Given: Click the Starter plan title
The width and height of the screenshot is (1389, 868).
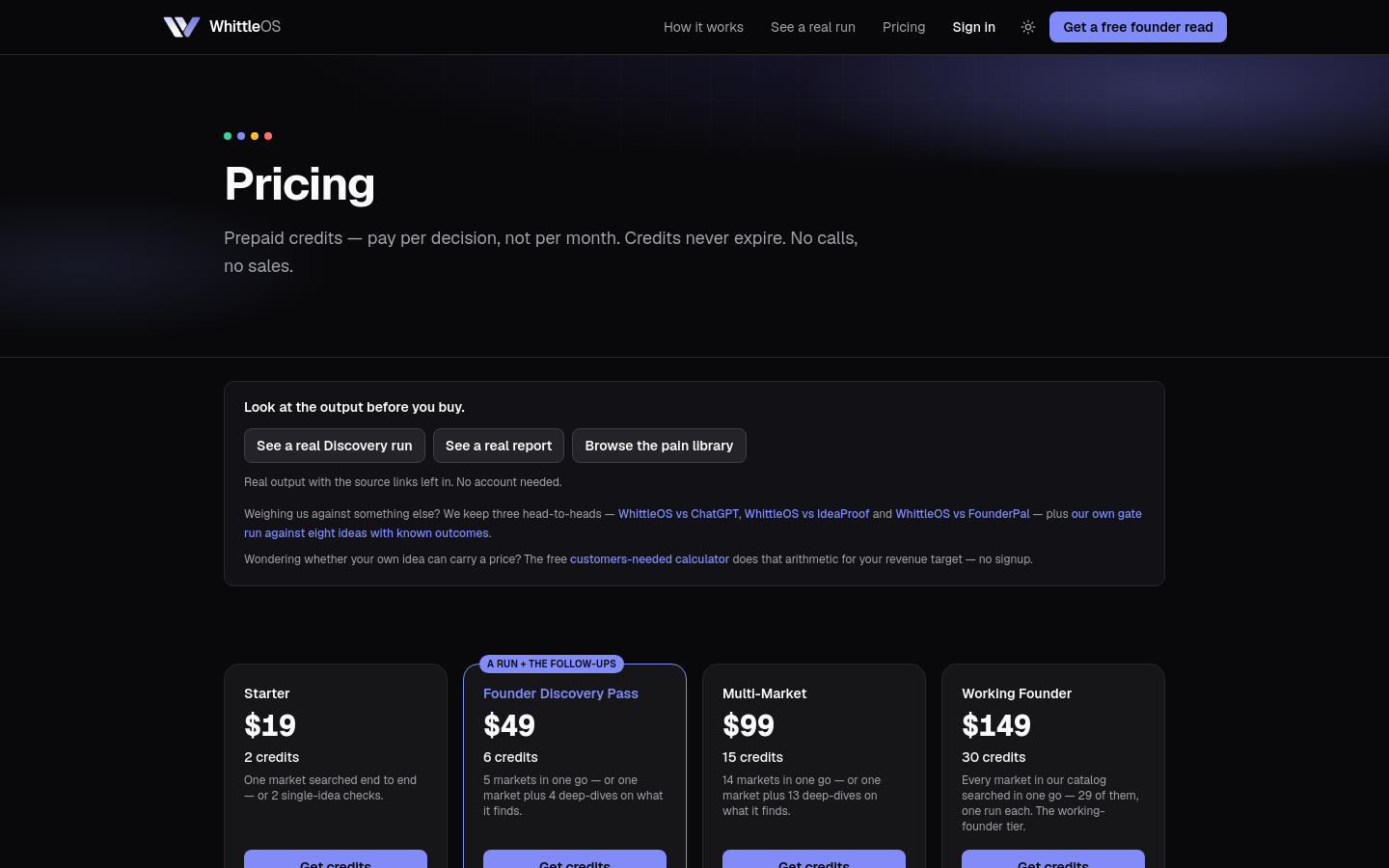Looking at the screenshot, I should point(267,693).
